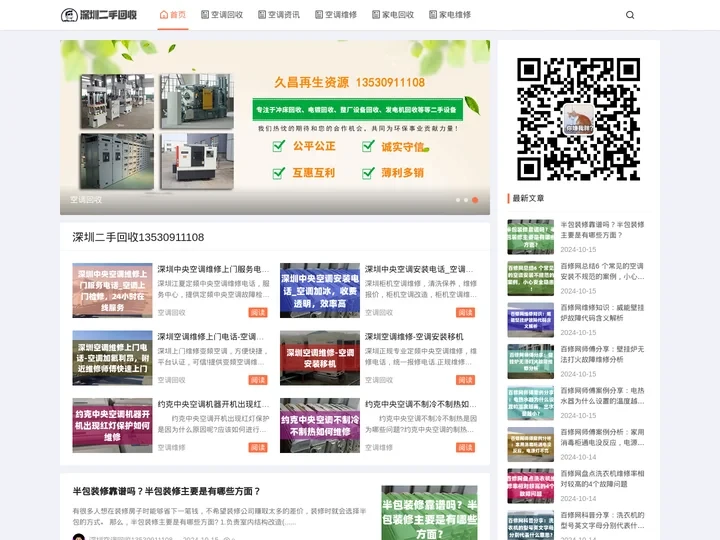Screen dimensions: 720x540
Task: Click 阅读 button for 深圳空调维修上门电话 article
Action: pos(258,380)
